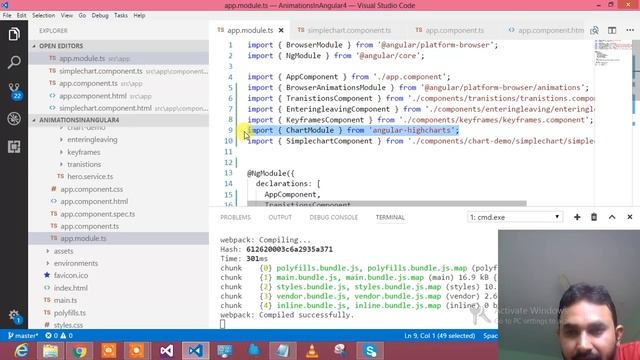Open index.html in the explorer

[70, 288]
